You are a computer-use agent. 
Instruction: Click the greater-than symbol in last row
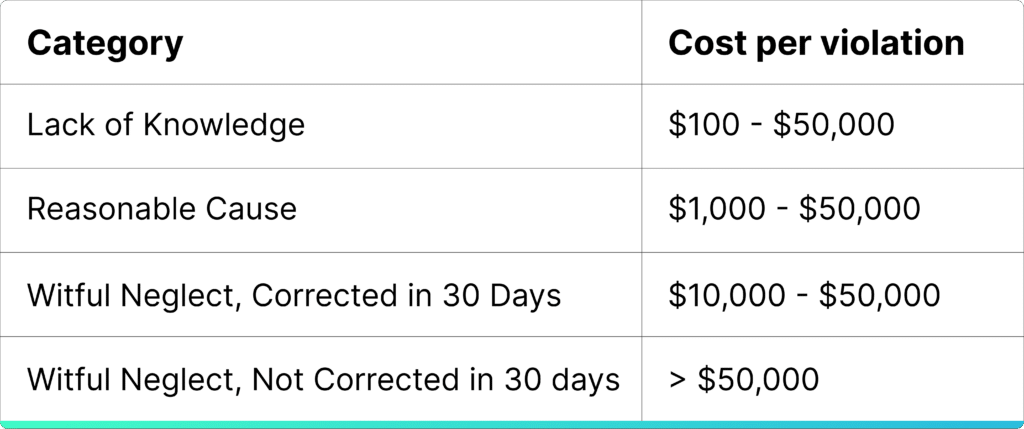[677, 380]
